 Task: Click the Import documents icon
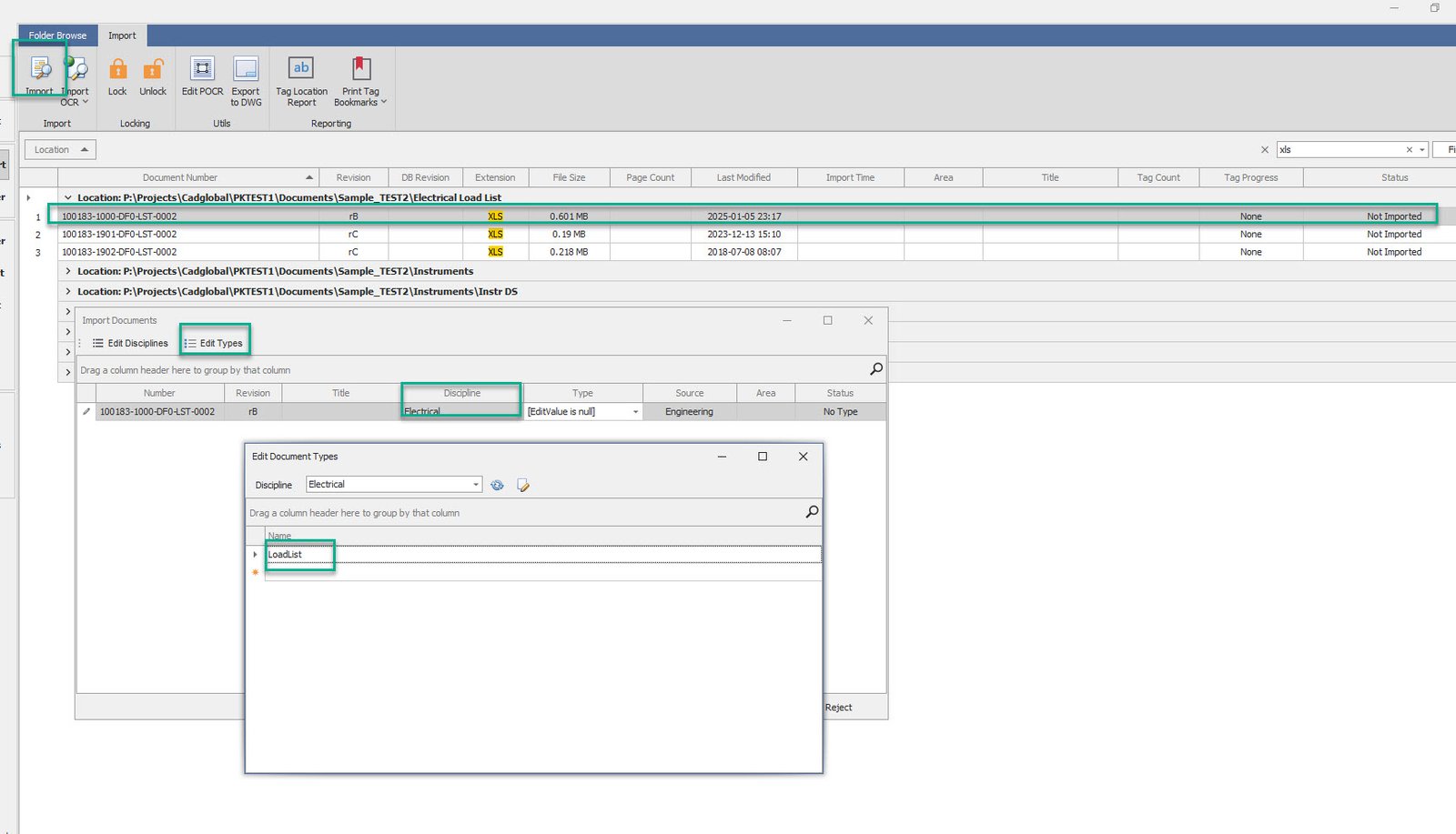40,71
